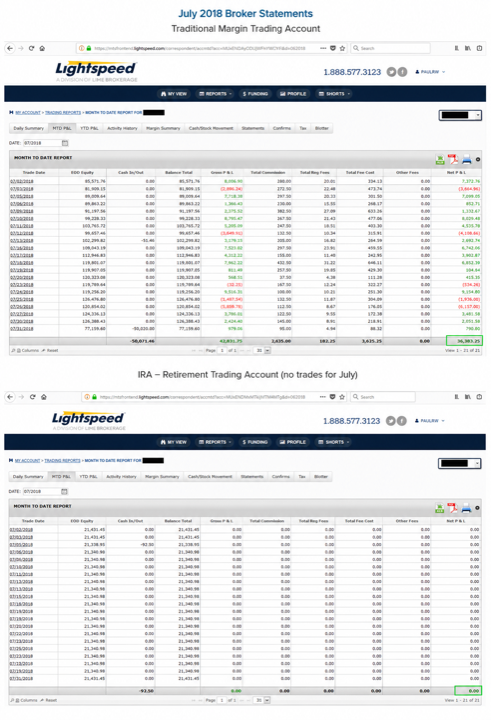Image resolution: width=491 pixels, height=720 pixels.
Task: Click browser home icon in bottom screenshot
Action: coord(44,397)
